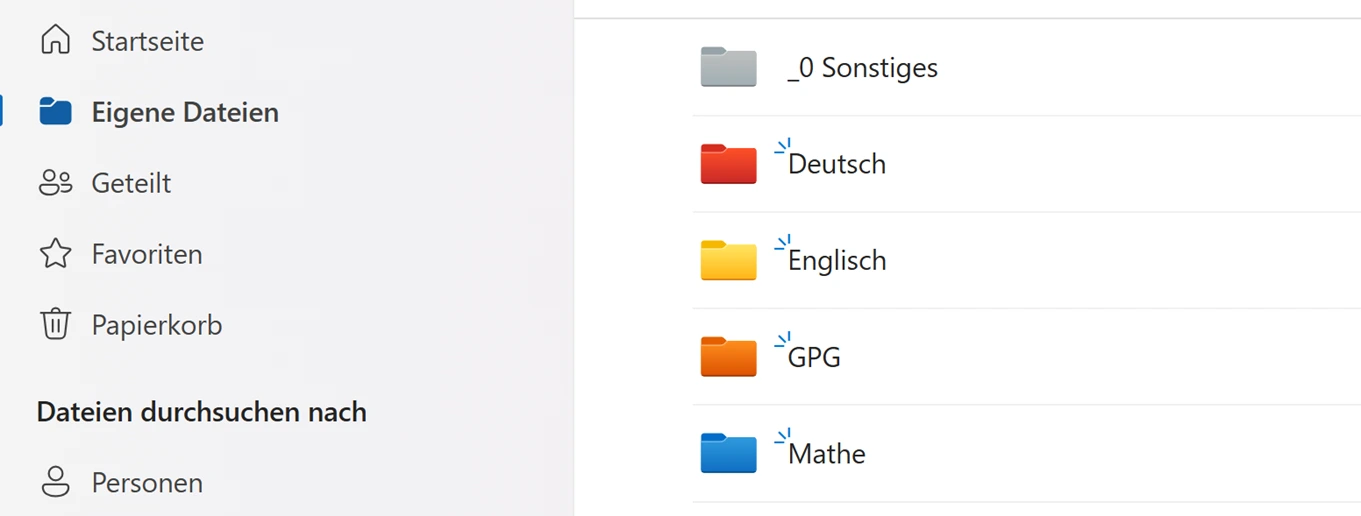Click the Startseite home icon
Screen dimensions: 1361x516
click(x=55, y=41)
